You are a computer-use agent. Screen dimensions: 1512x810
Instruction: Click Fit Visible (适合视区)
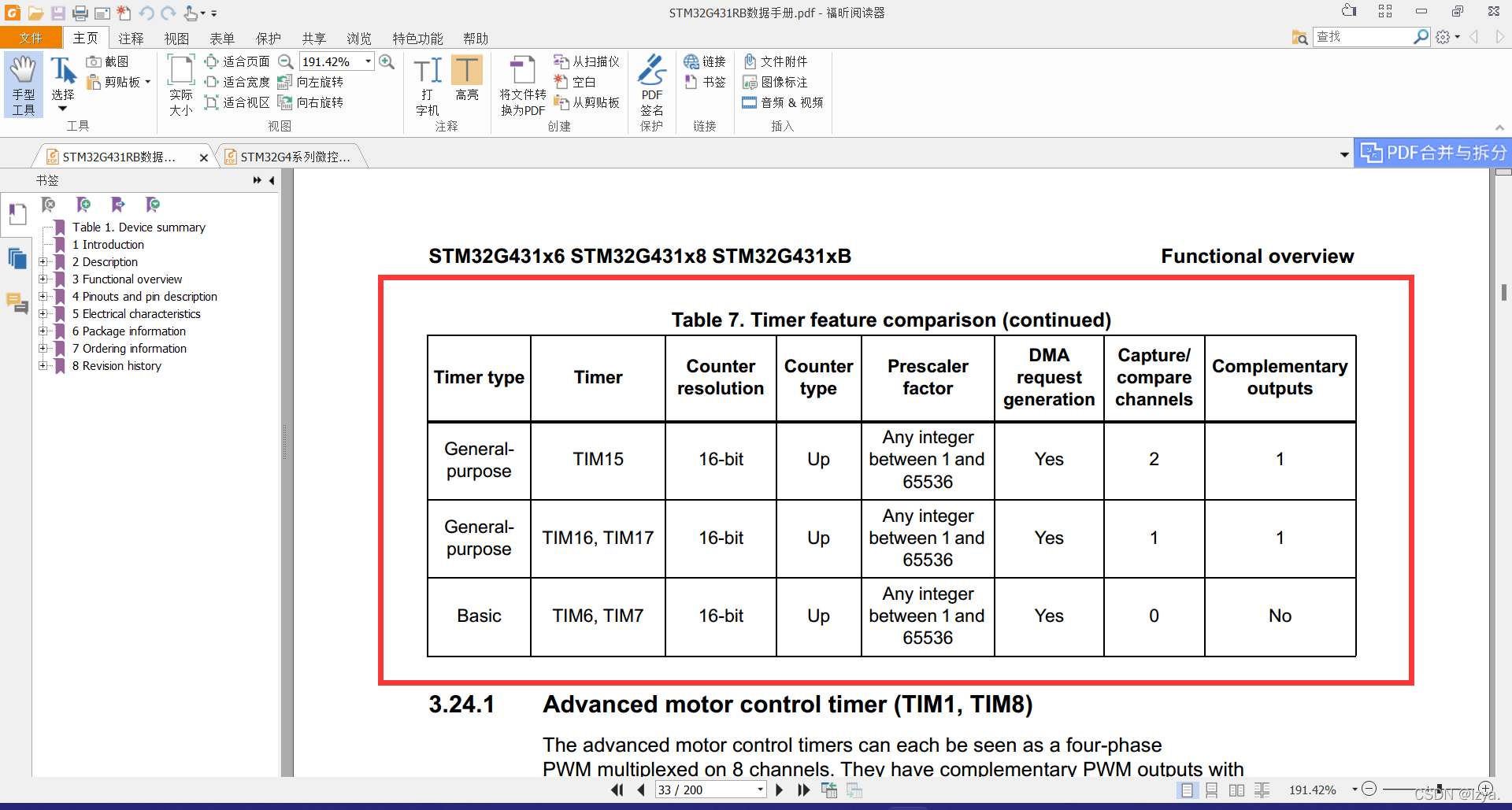[237, 102]
